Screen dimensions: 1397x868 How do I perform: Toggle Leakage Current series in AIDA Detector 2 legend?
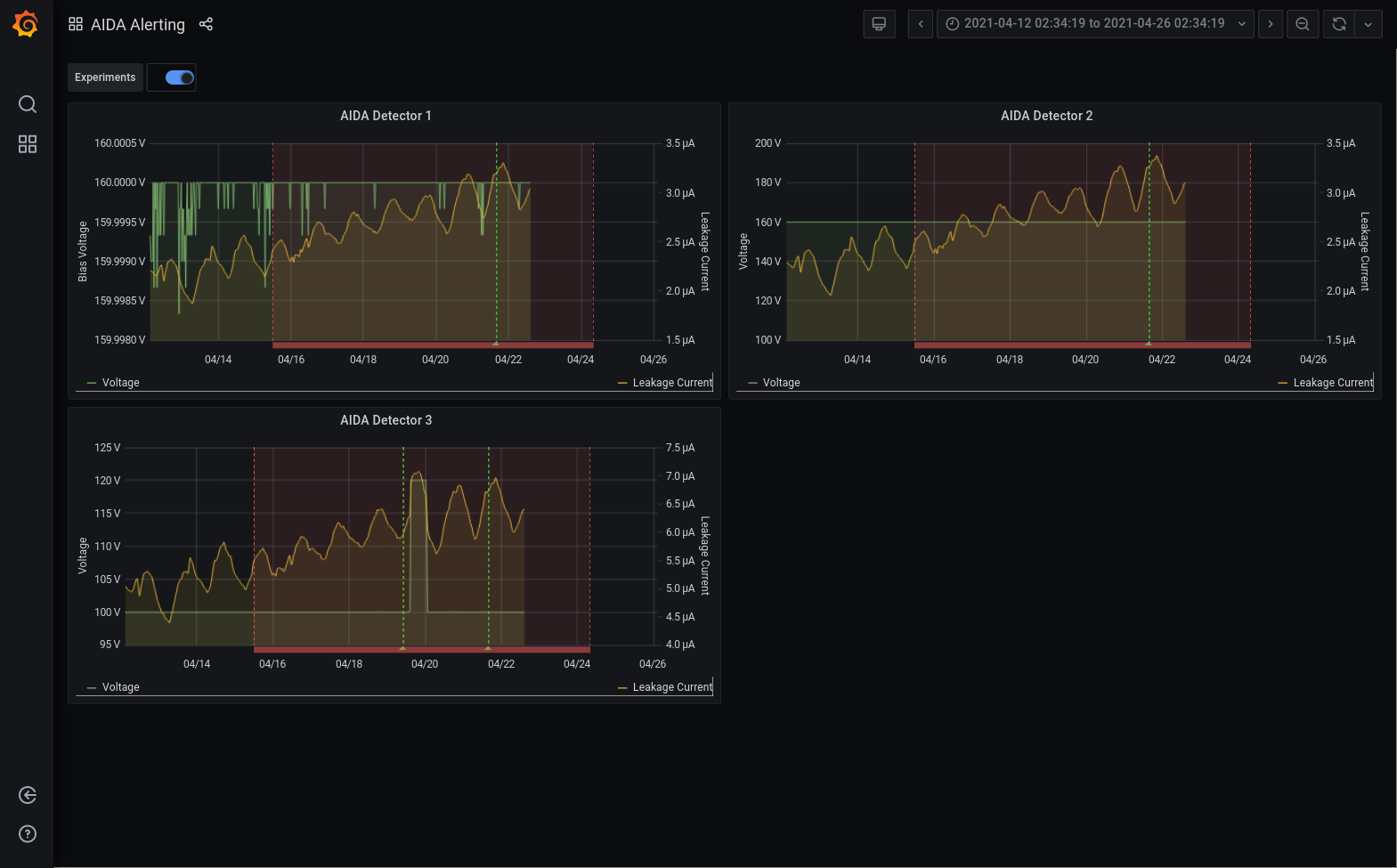click(x=1332, y=383)
